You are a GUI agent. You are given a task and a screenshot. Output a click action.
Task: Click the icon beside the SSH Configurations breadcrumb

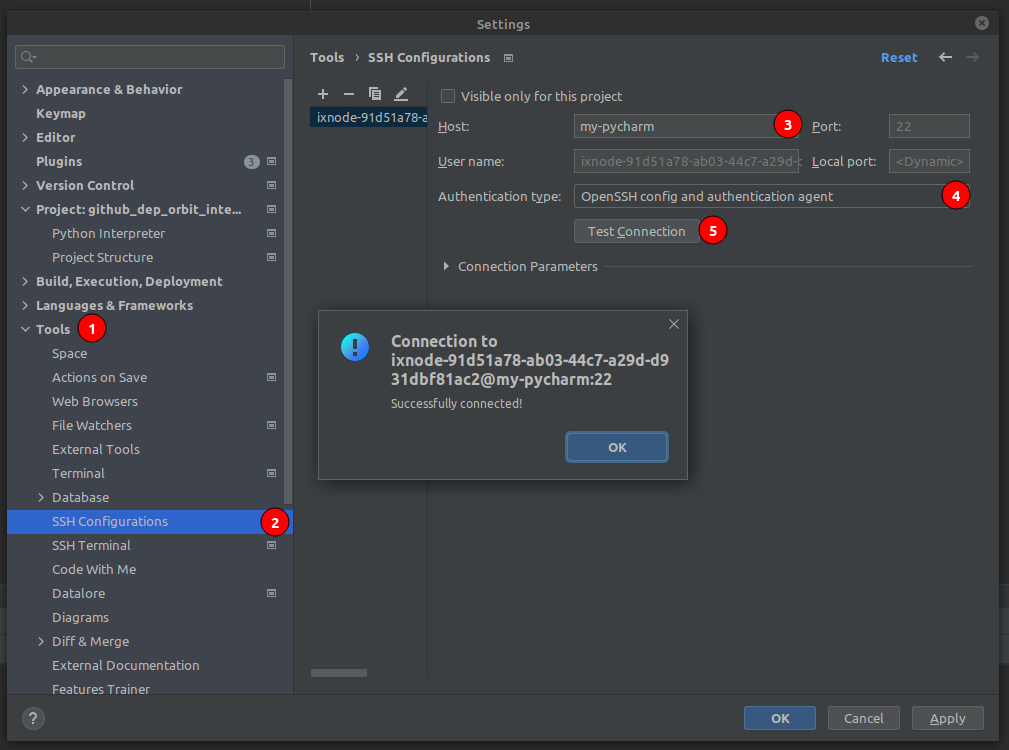tap(508, 58)
